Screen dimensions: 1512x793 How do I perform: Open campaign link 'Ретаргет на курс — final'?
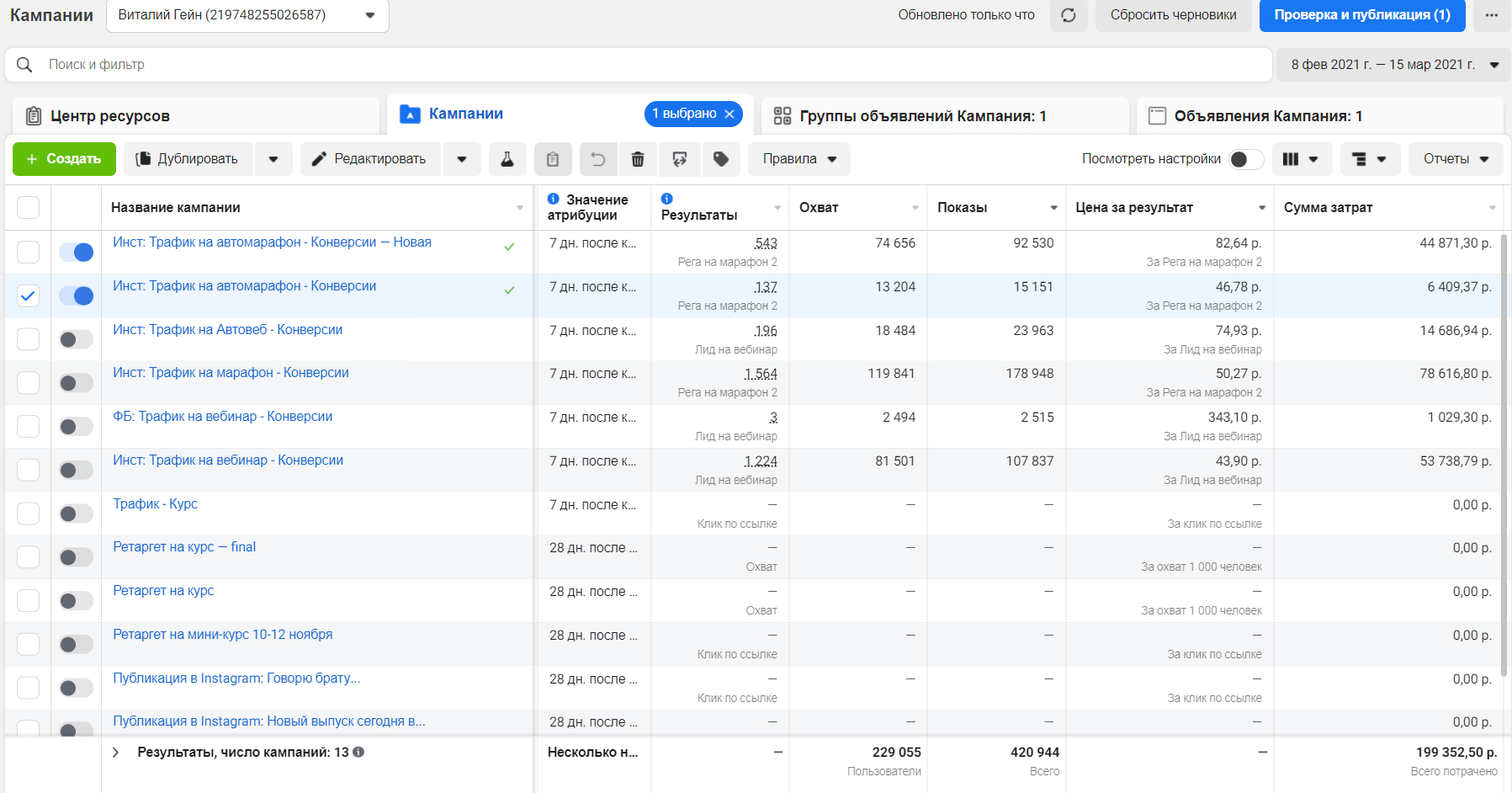184,547
